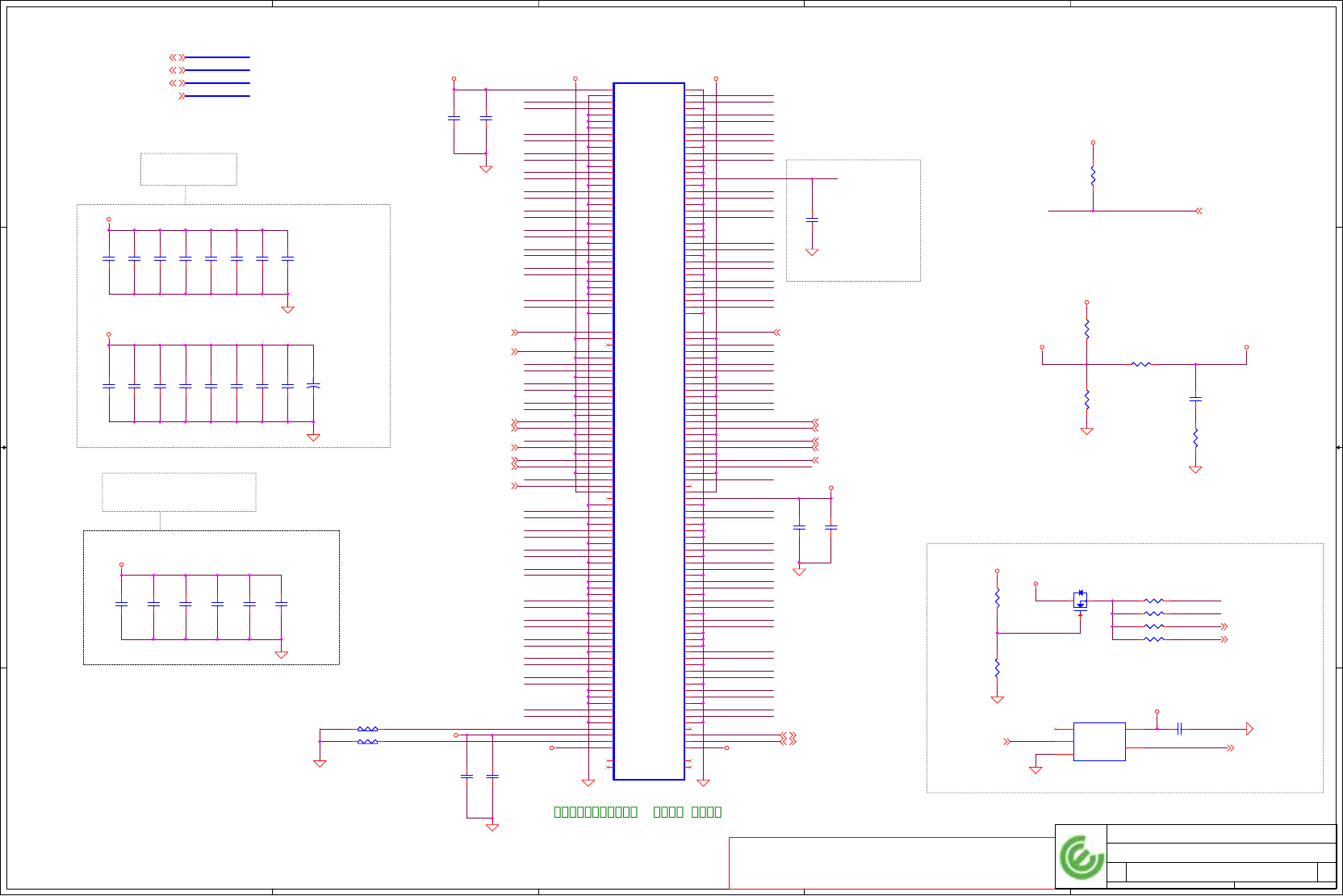Select the wide empty dashed label box above the six-capacitor group
Screen dimensions: 1343x896
[179, 492]
